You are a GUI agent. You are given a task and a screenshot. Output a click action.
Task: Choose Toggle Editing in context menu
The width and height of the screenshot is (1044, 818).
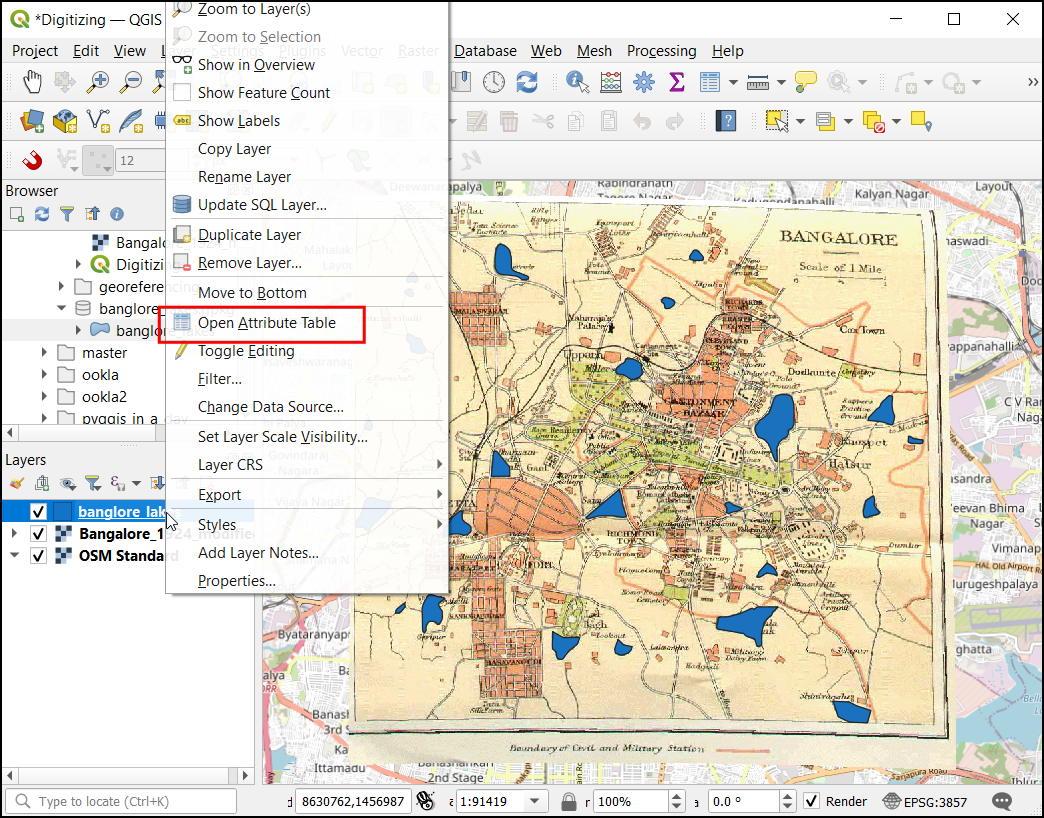pos(246,351)
